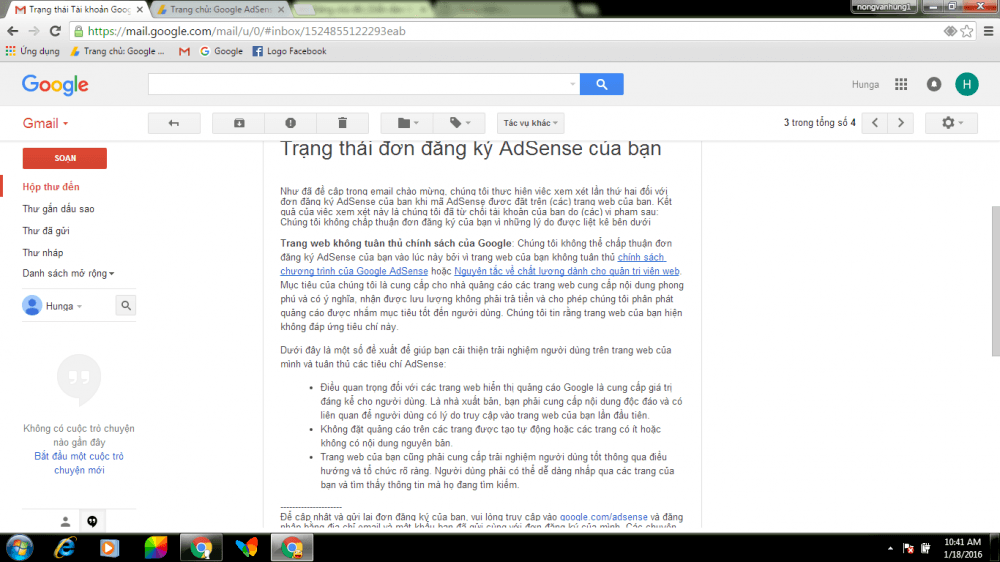
Task: Launch Internet Explorer from taskbar
Action: (65, 548)
